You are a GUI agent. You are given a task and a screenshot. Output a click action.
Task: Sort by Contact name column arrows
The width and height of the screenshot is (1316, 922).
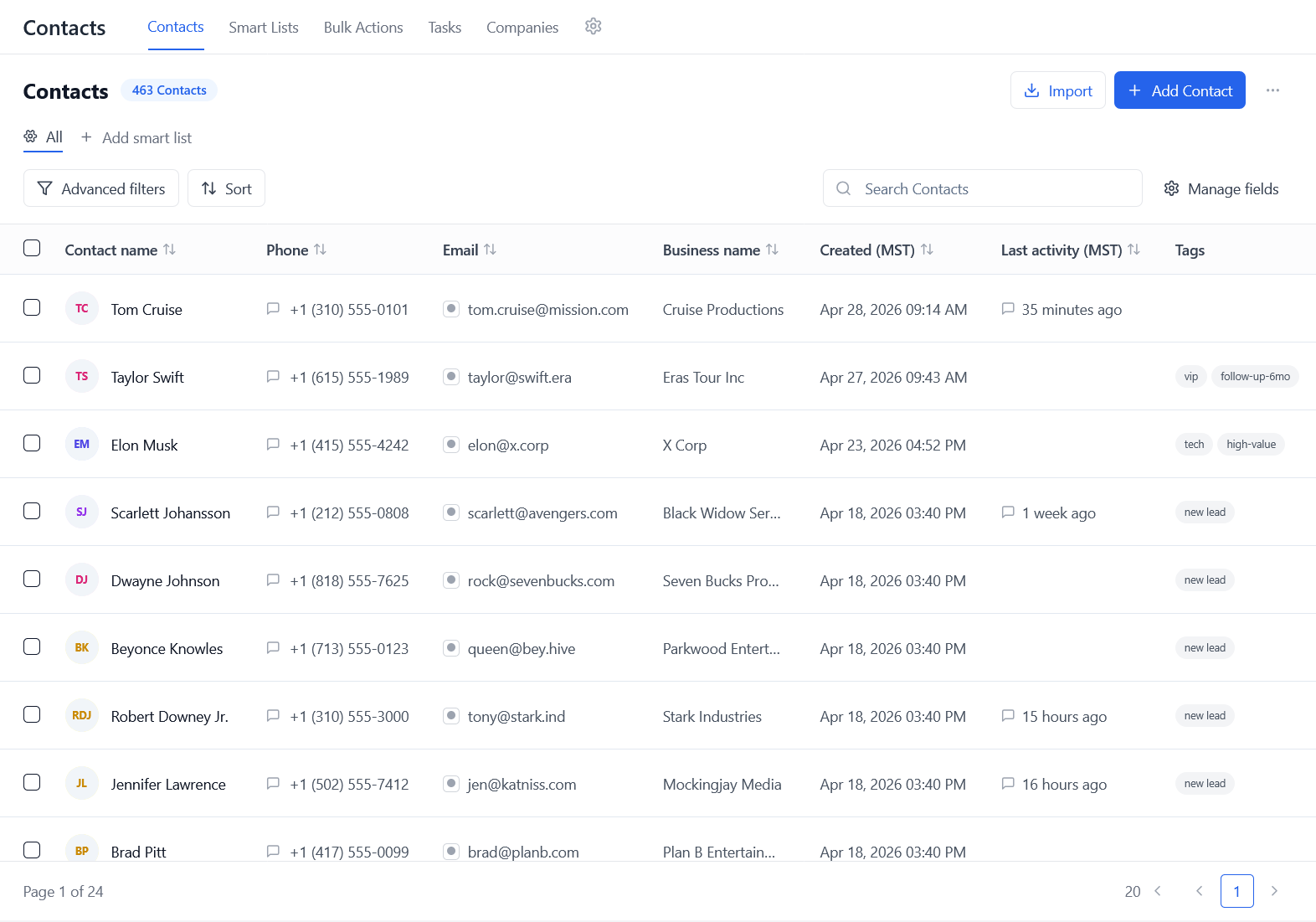169,250
